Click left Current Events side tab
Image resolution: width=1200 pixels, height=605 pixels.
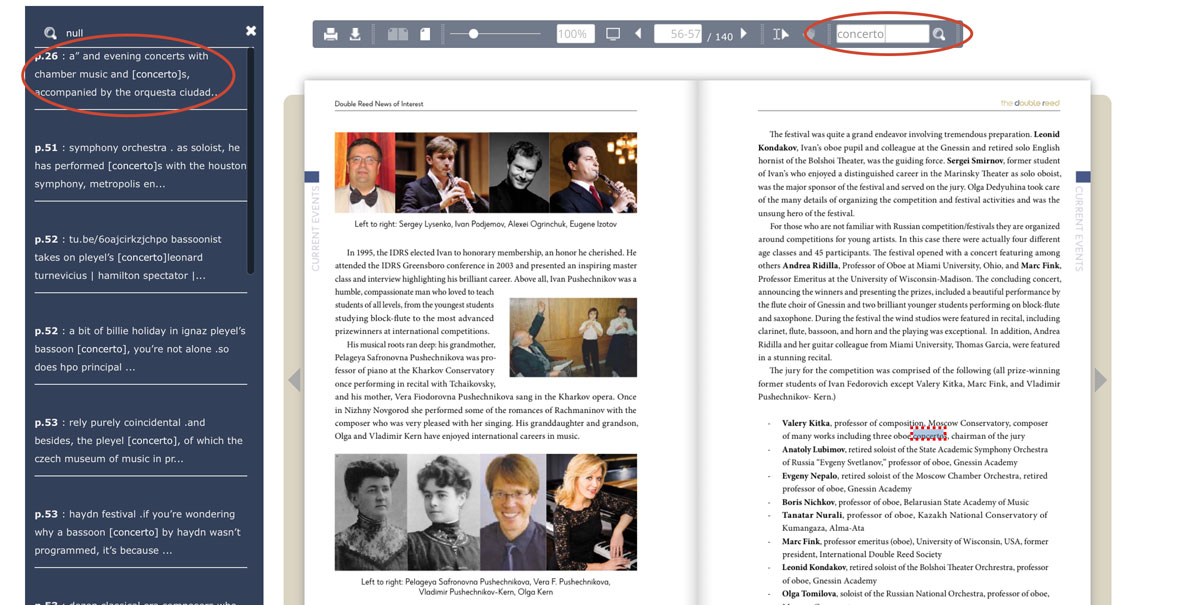[312, 222]
